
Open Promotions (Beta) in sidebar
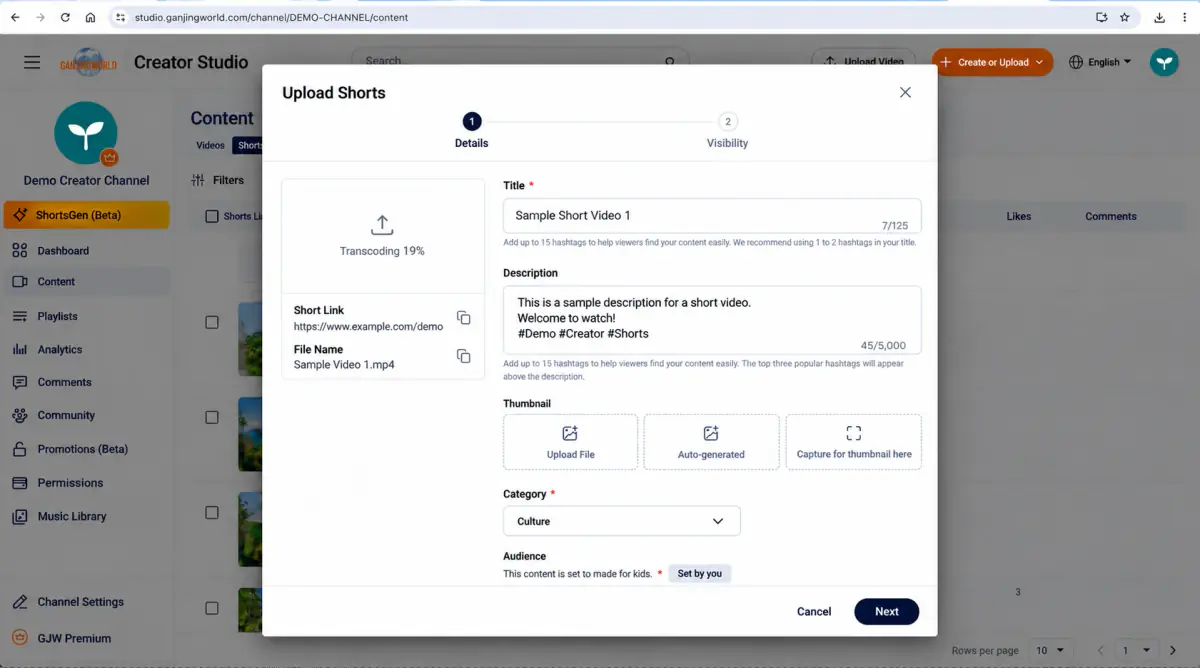pos(86,449)
